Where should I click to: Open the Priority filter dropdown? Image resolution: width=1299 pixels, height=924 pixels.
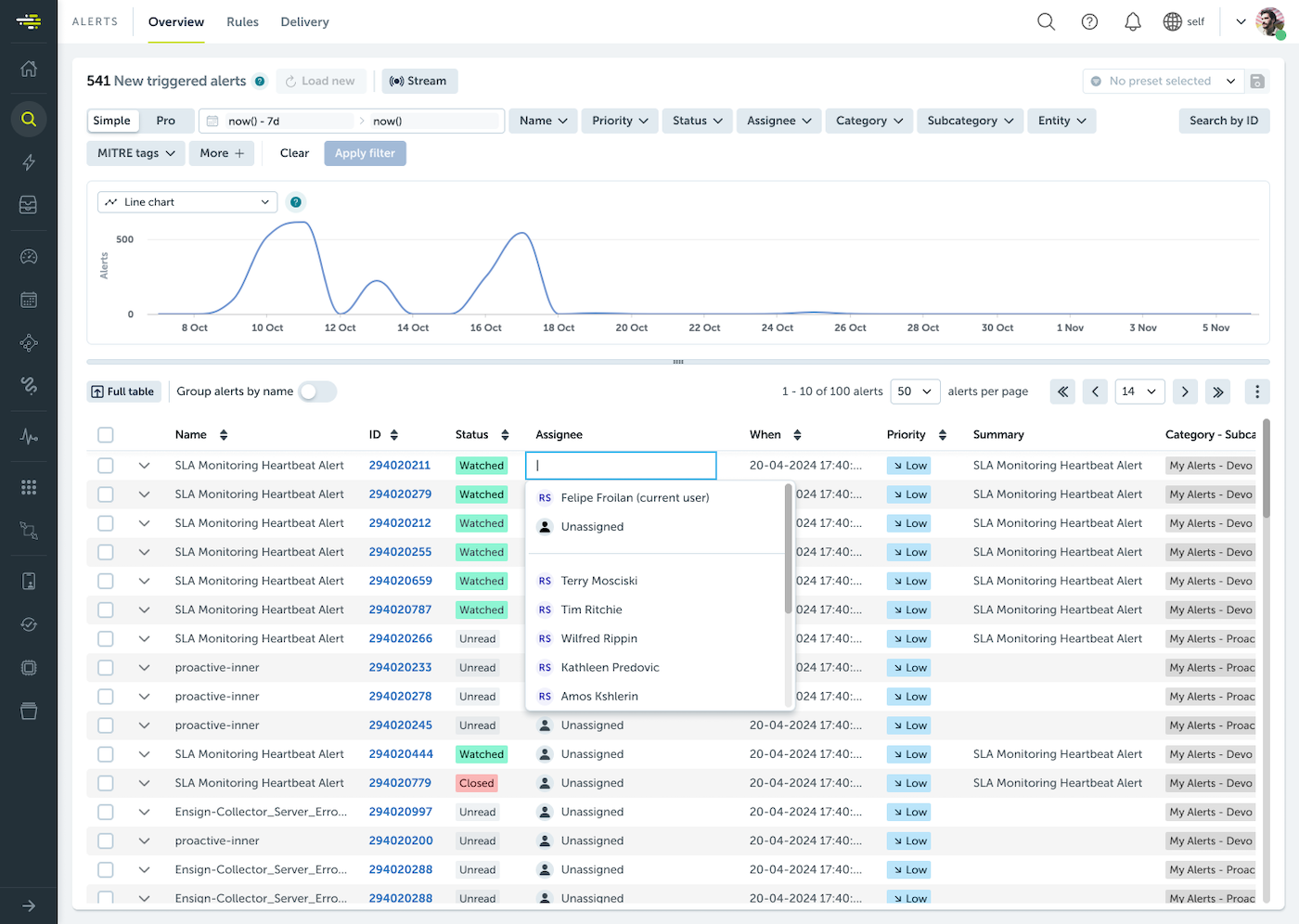(x=620, y=121)
